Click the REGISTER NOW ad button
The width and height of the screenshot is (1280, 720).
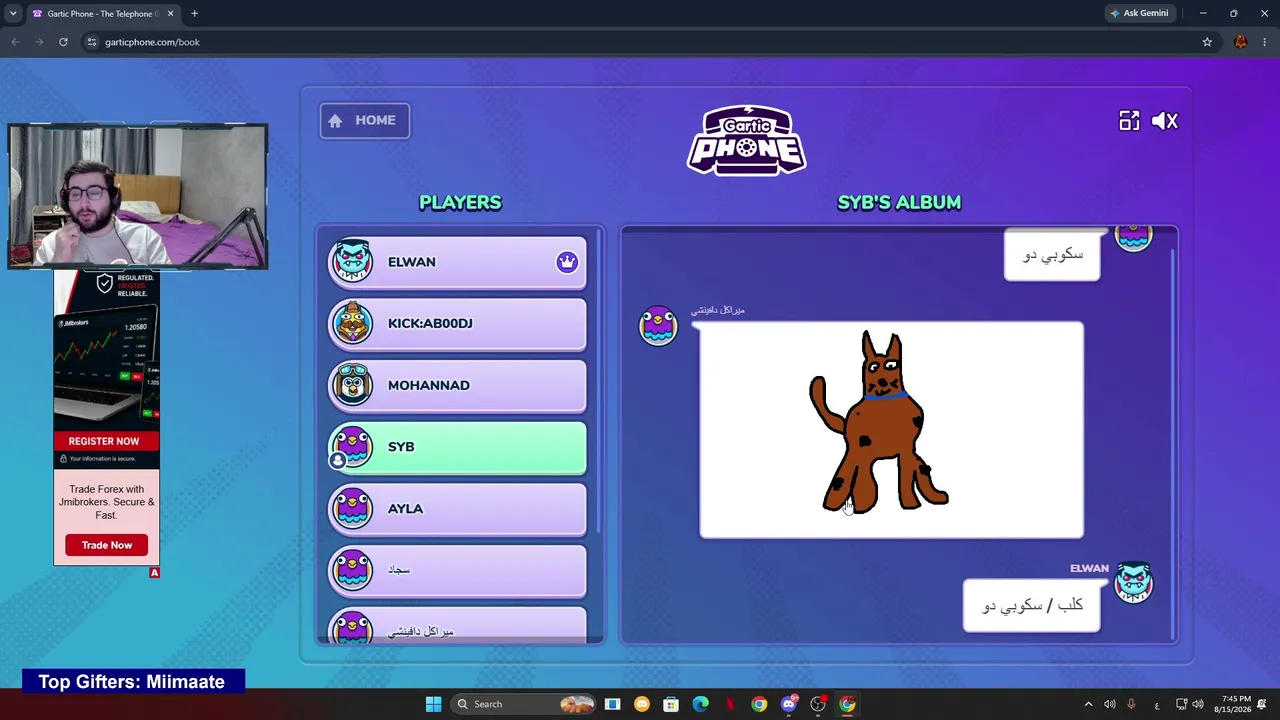[x=104, y=441]
